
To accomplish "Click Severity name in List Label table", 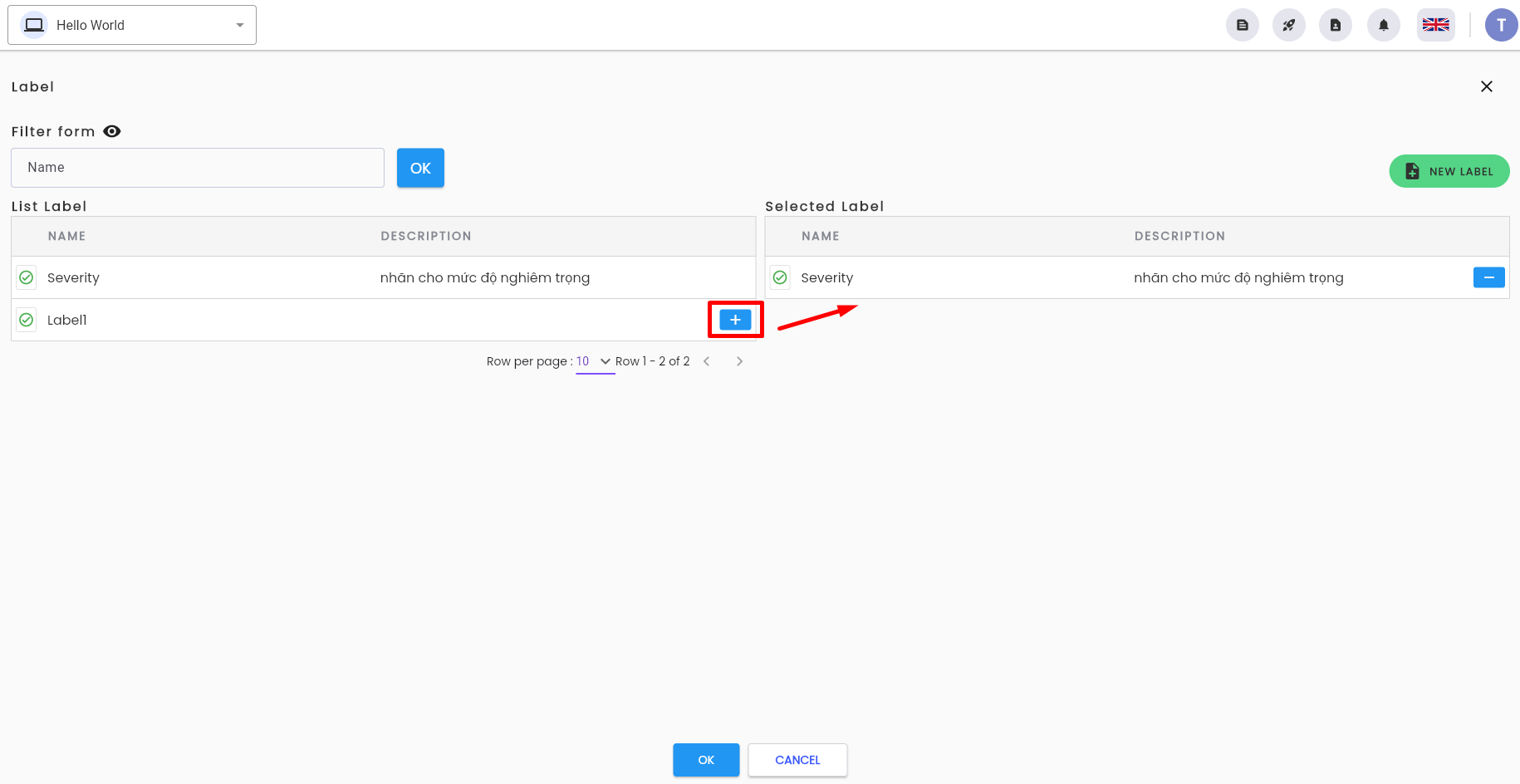I will pyautogui.click(x=73, y=277).
